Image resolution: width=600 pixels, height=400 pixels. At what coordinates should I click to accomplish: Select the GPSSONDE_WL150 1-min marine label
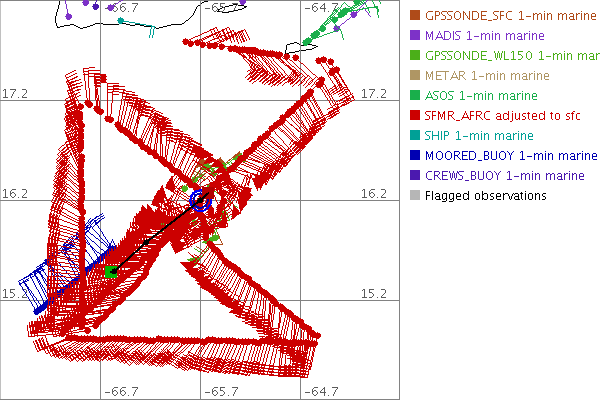click(511, 55)
